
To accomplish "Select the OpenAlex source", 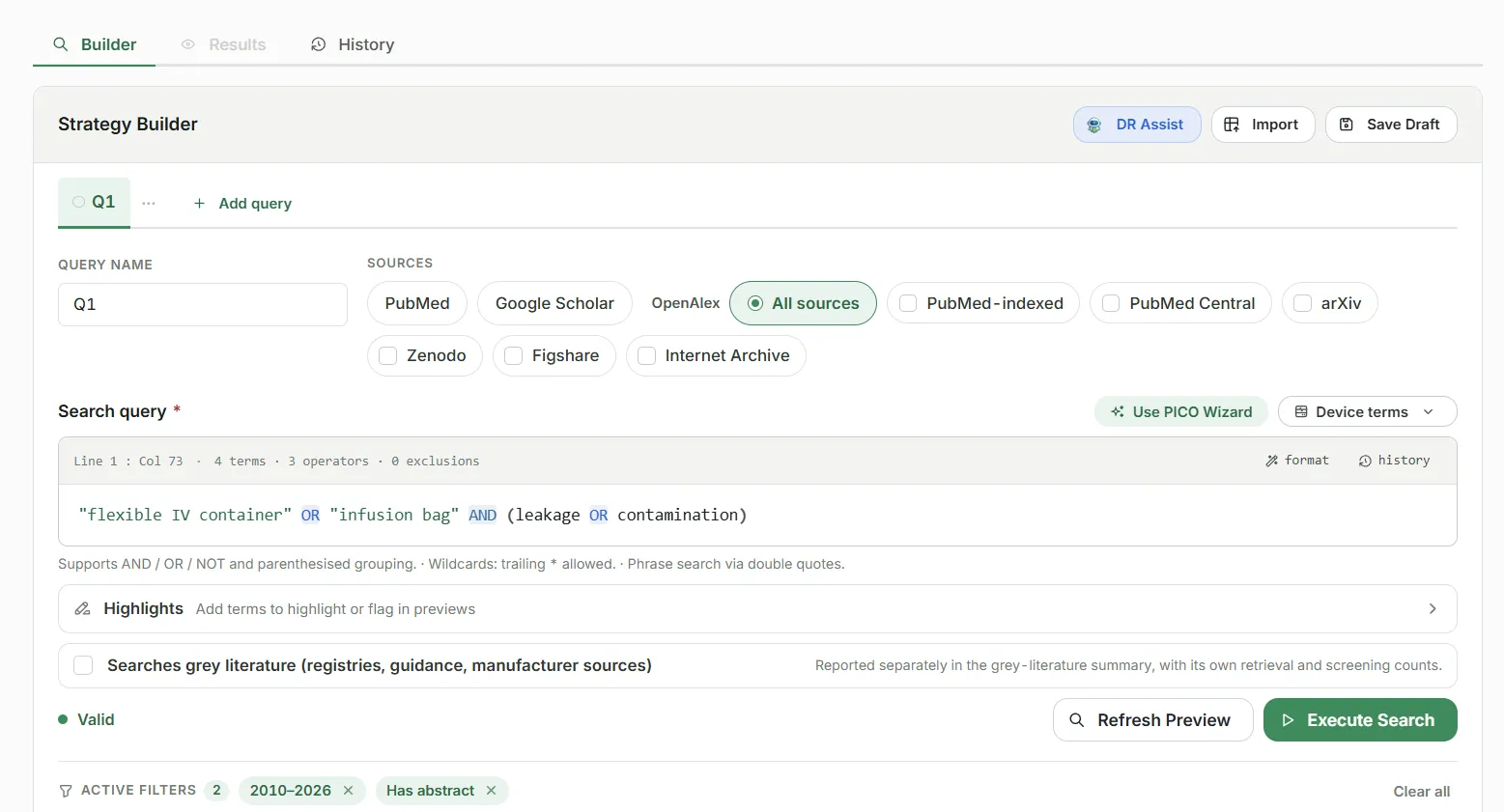I will (x=686, y=303).
